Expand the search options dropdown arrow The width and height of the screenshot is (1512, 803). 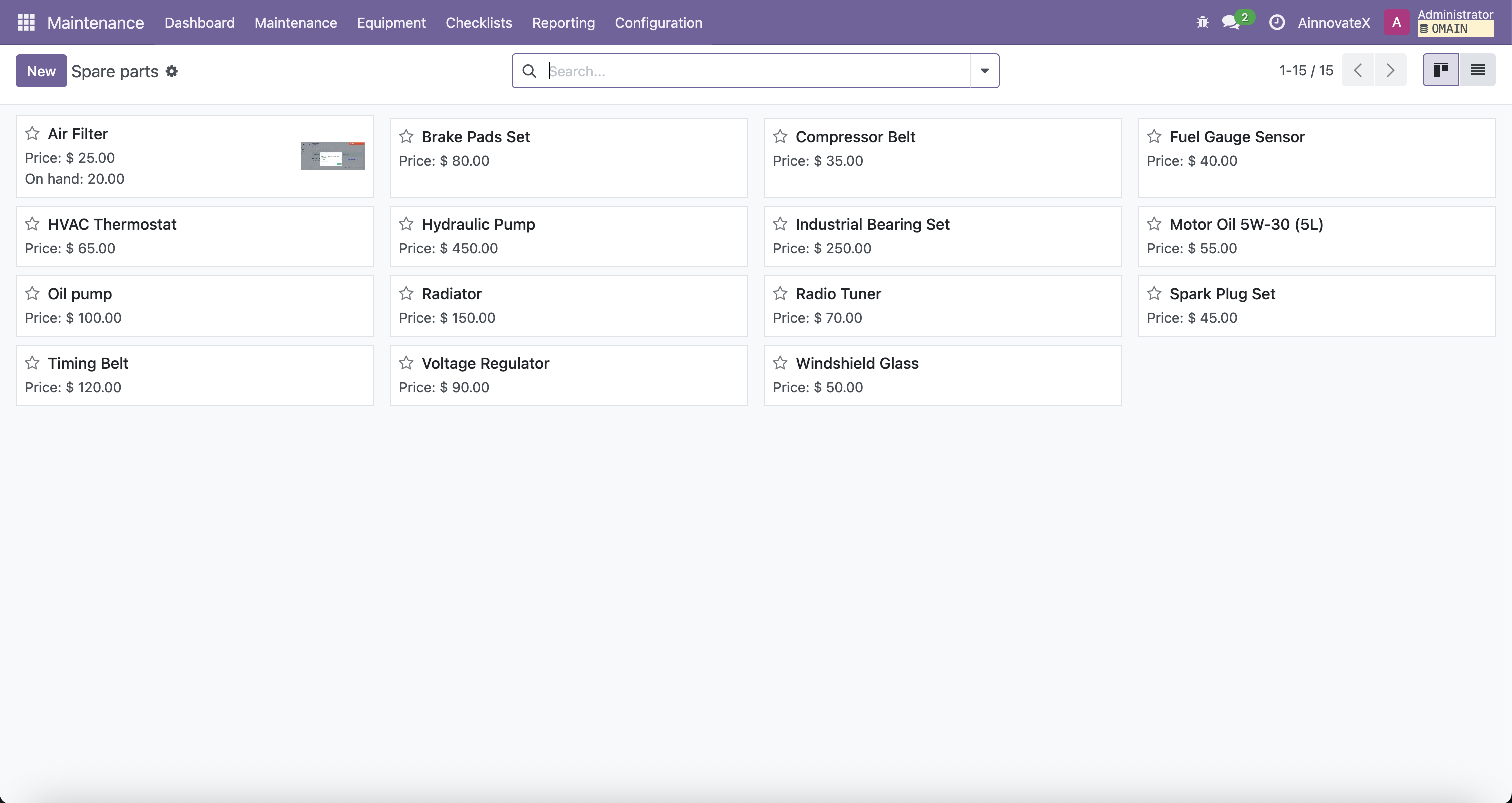tap(984, 71)
